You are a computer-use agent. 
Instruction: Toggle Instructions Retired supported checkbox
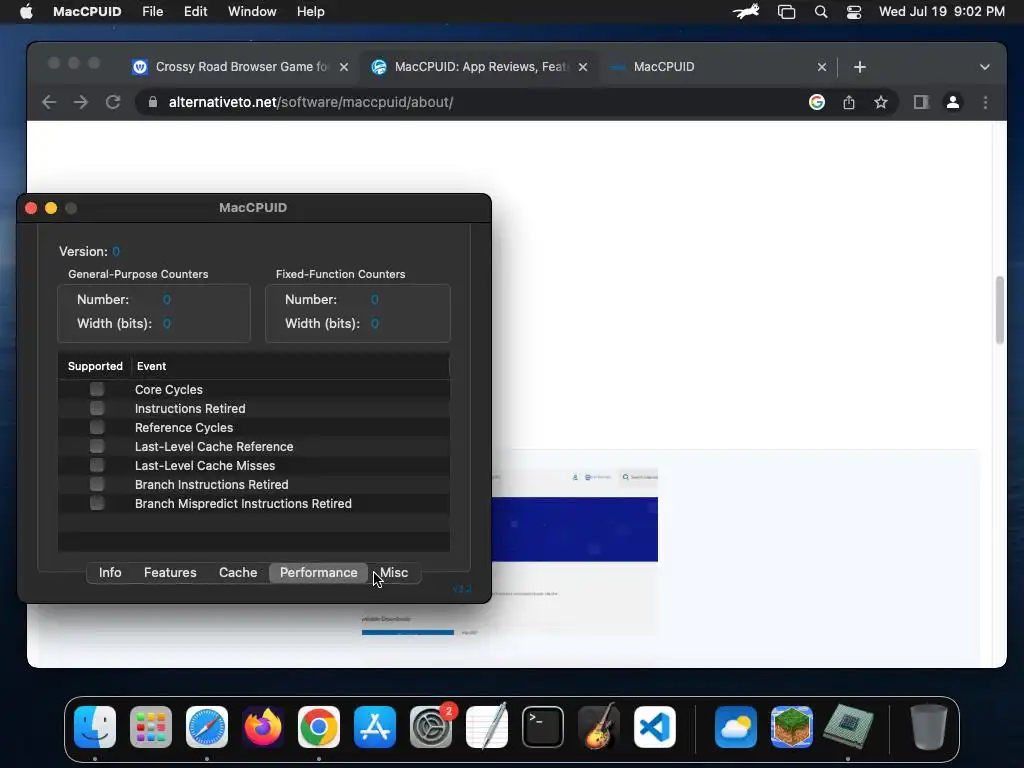point(97,408)
